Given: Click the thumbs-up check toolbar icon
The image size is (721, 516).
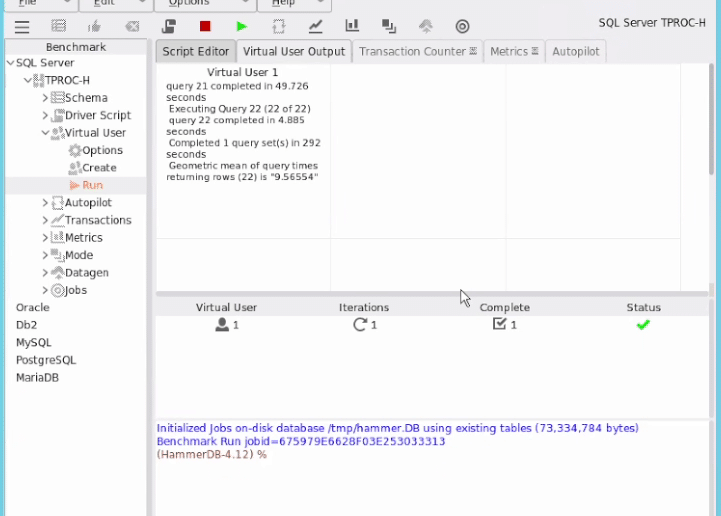Looking at the screenshot, I should click(x=94, y=26).
